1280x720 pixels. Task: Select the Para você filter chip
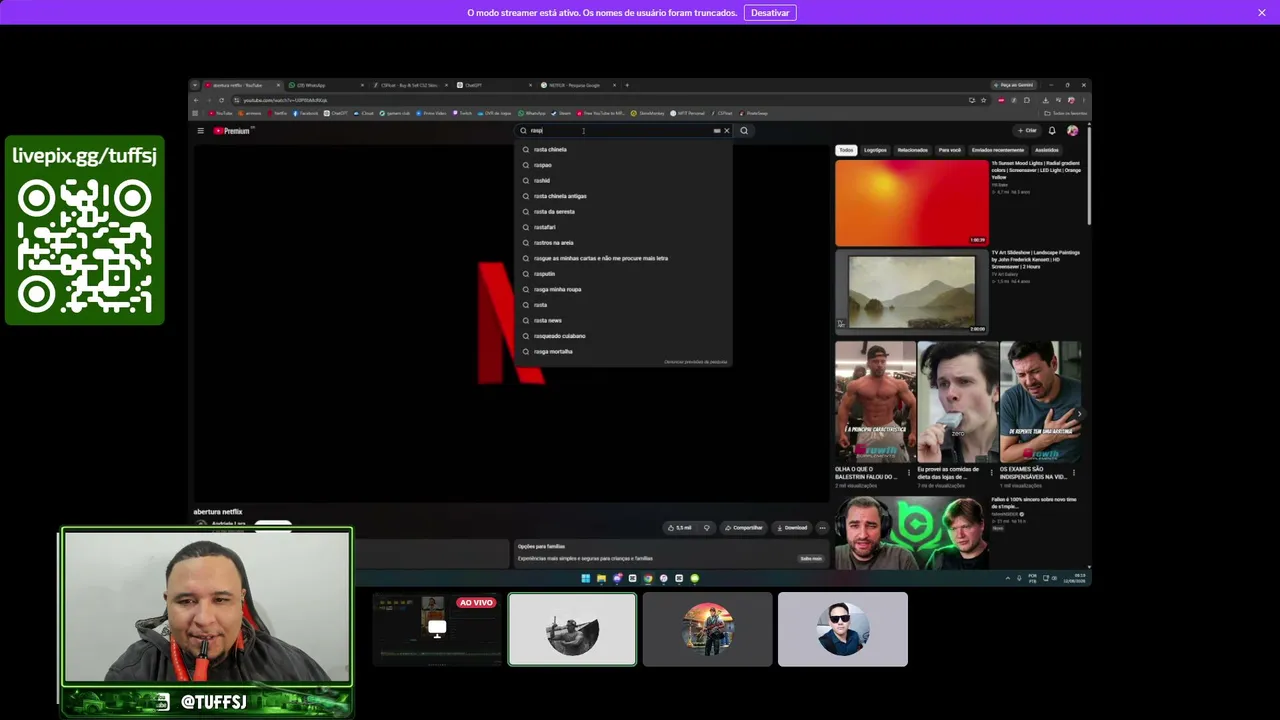949,150
